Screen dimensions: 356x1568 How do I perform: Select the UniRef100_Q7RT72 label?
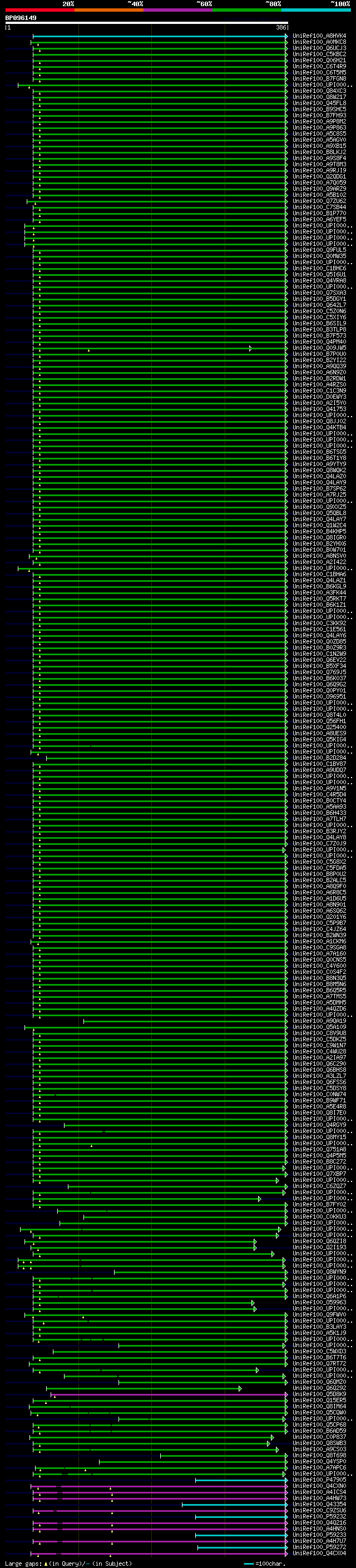click(x=319, y=1363)
